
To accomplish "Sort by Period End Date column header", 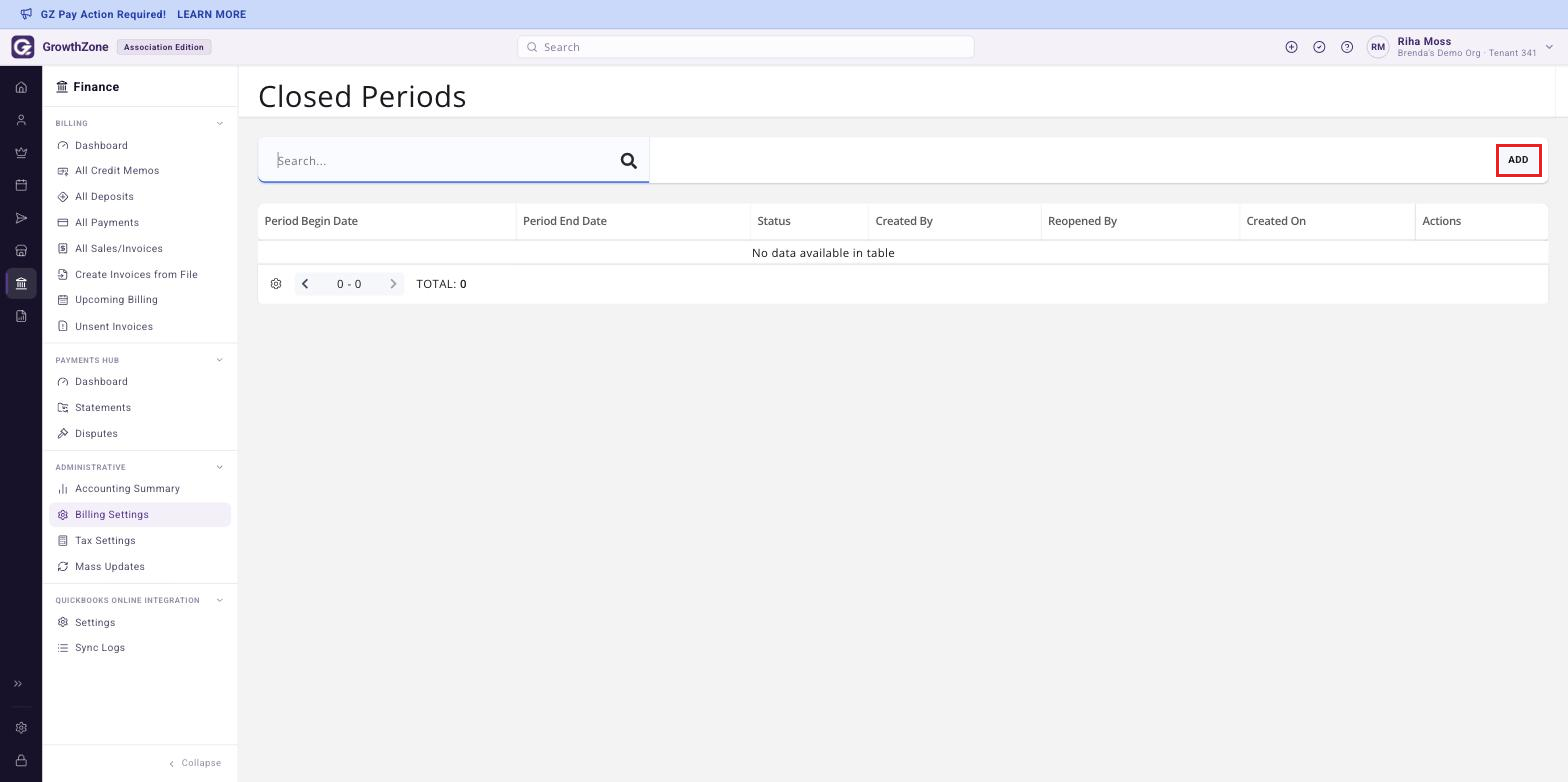I will click(633, 221).
